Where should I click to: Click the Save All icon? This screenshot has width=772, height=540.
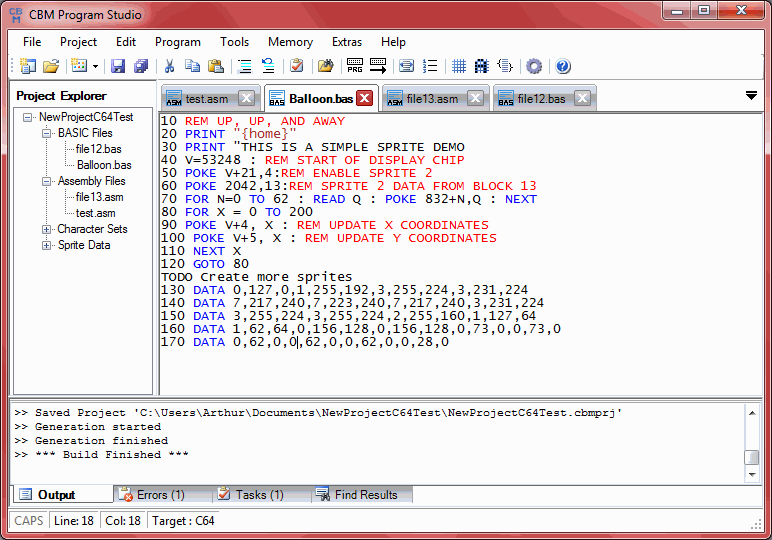coord(141,67)
